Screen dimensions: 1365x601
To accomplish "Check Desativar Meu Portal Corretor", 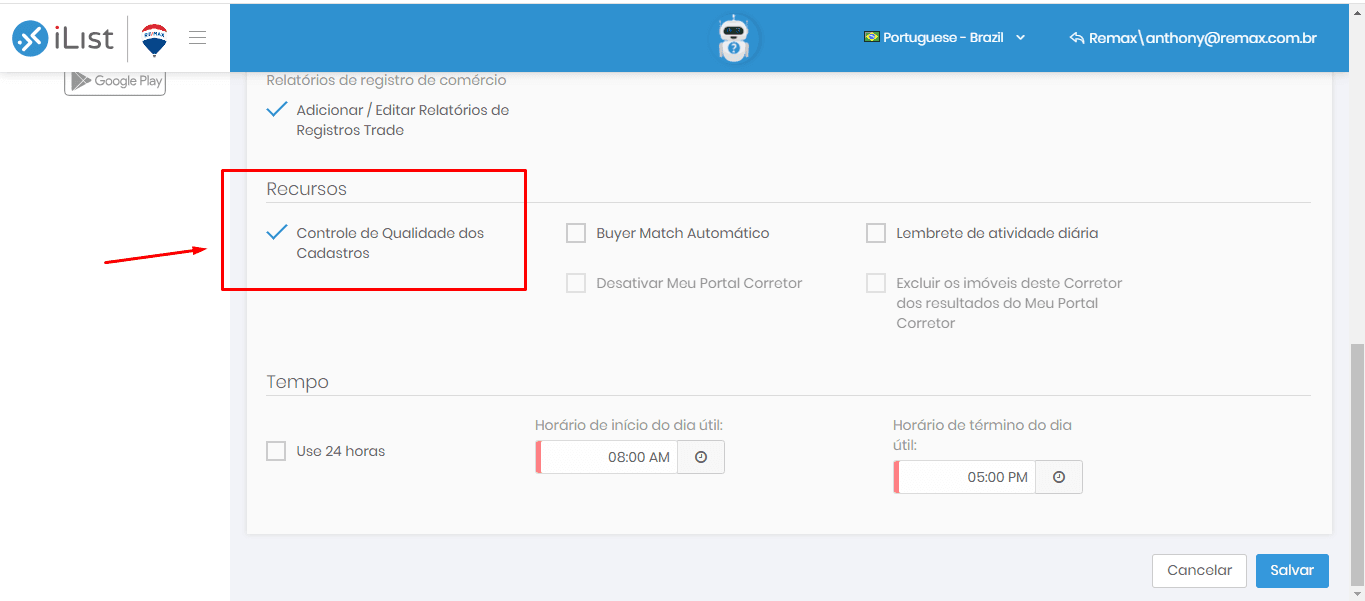I will click(x=576, y=283).
